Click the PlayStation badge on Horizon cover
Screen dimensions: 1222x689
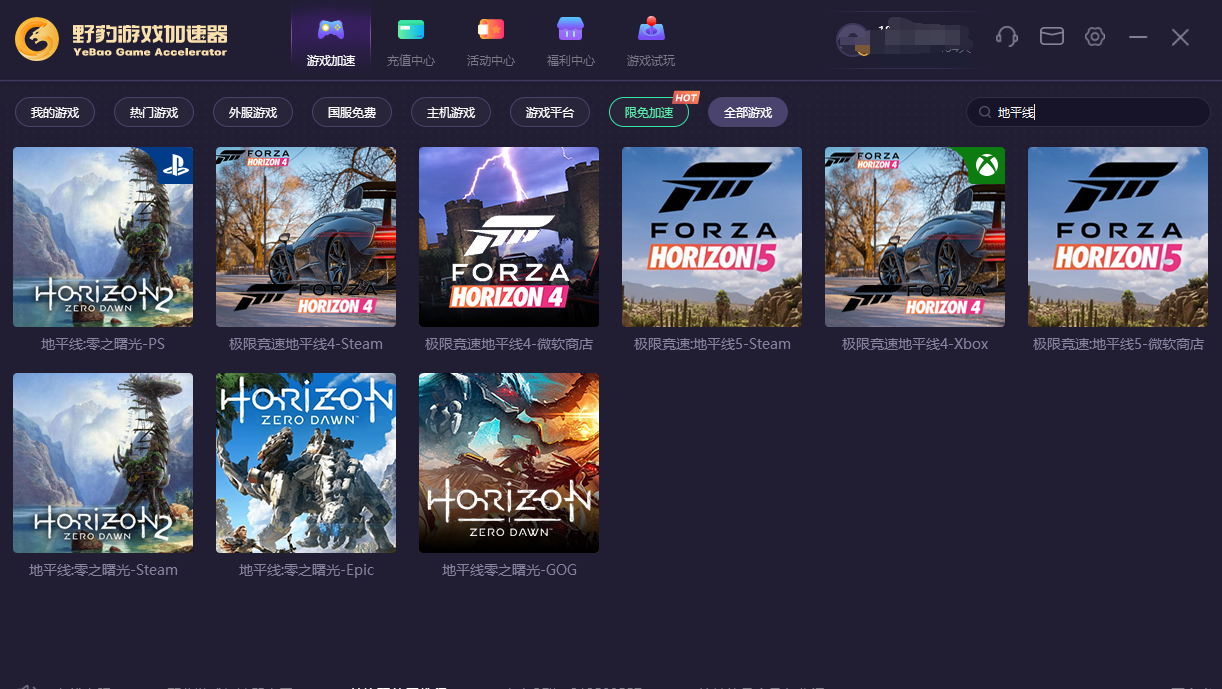(x=175, y=165)
